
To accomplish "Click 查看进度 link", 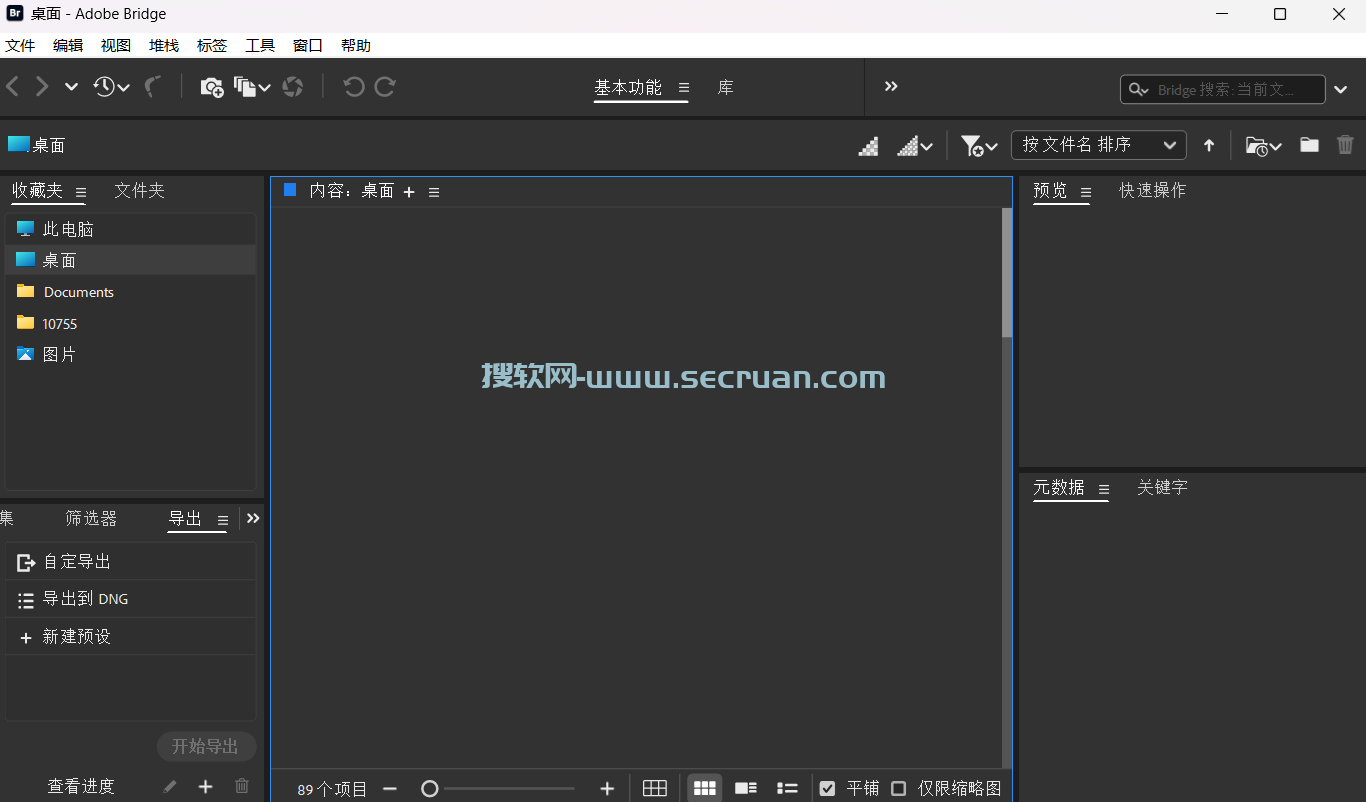I will pyautogui.click(x=81, y=786).
